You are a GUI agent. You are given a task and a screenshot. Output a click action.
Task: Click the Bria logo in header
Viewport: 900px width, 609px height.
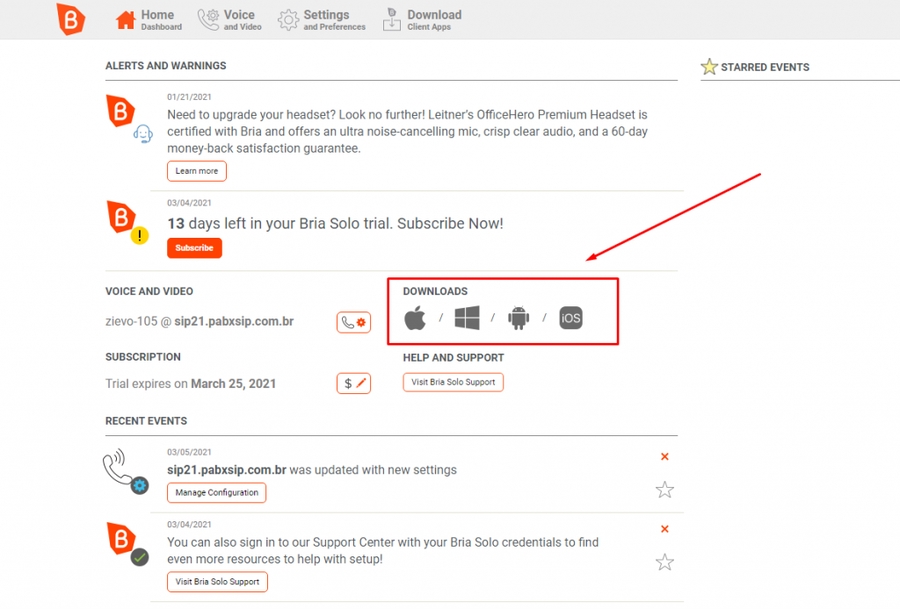click(x=70, y=19)
